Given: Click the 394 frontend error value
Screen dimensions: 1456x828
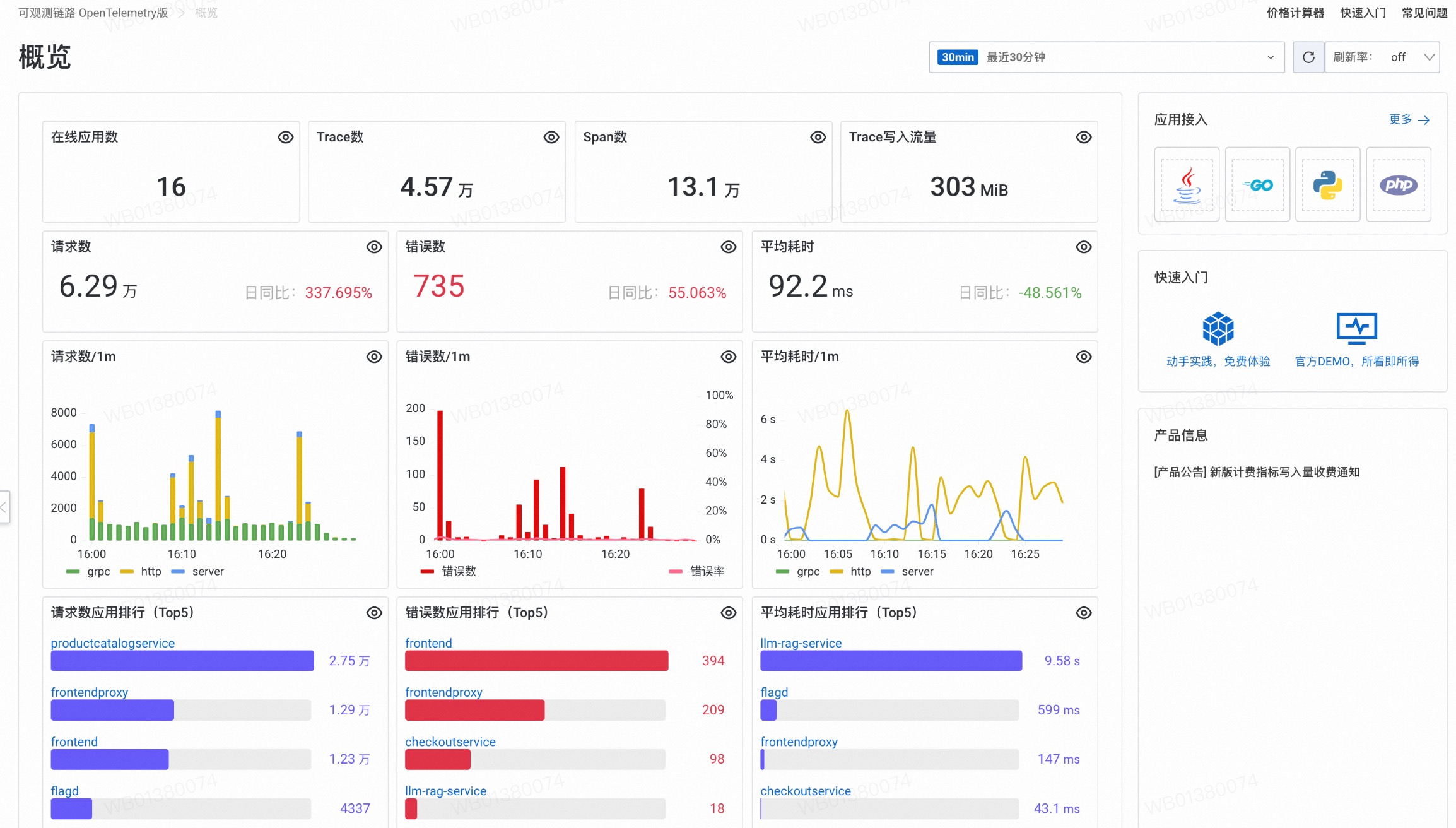Looking at the screenshot, I should (713, 660).
